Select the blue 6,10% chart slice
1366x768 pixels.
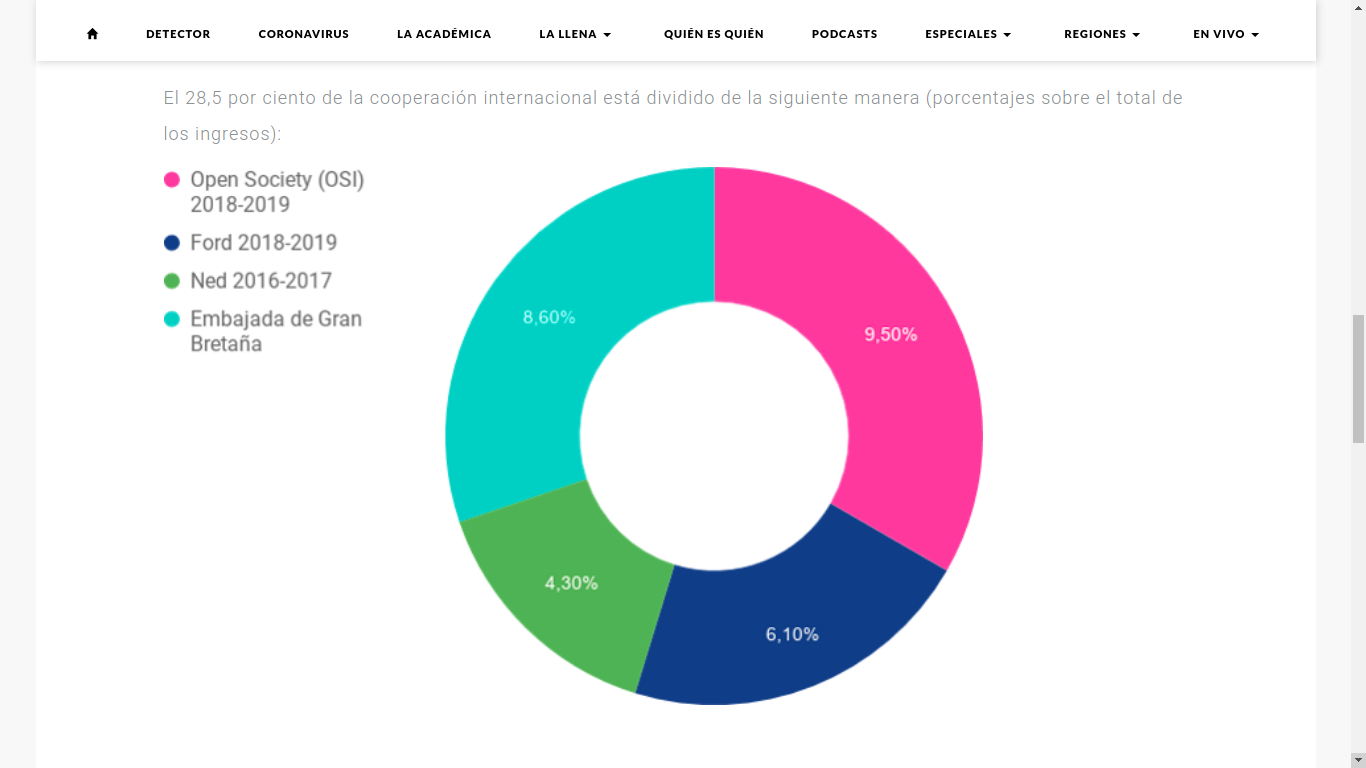pyautogui.click(x=790, y=635)
